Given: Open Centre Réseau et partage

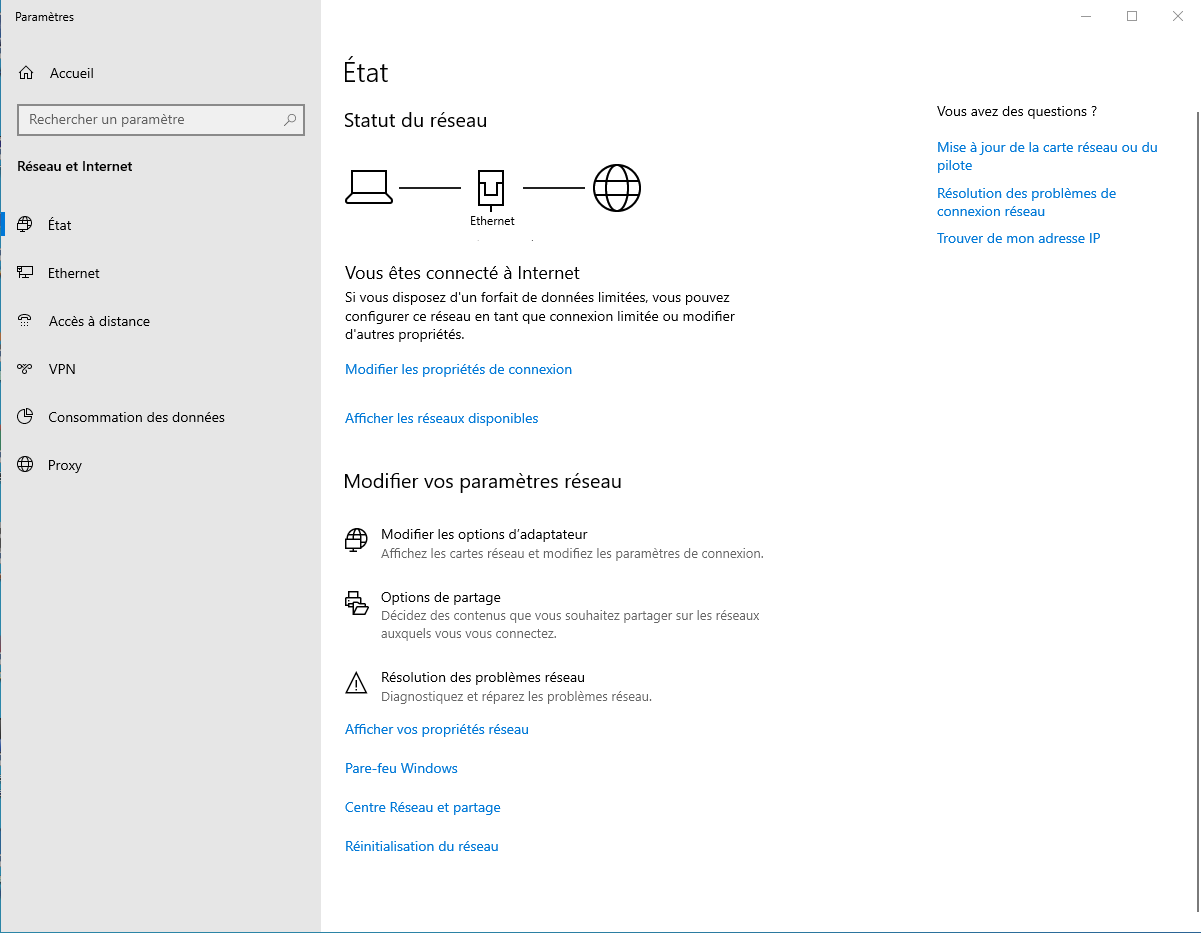Looking at the screenshot, I should click(x=422, y=807).
